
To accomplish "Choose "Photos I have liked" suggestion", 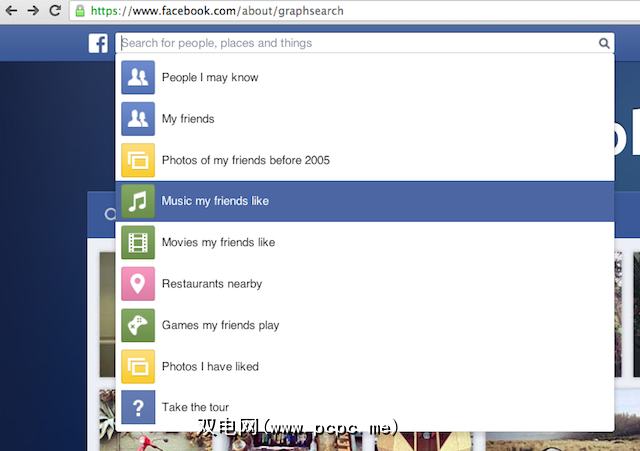I will point(365,367).
